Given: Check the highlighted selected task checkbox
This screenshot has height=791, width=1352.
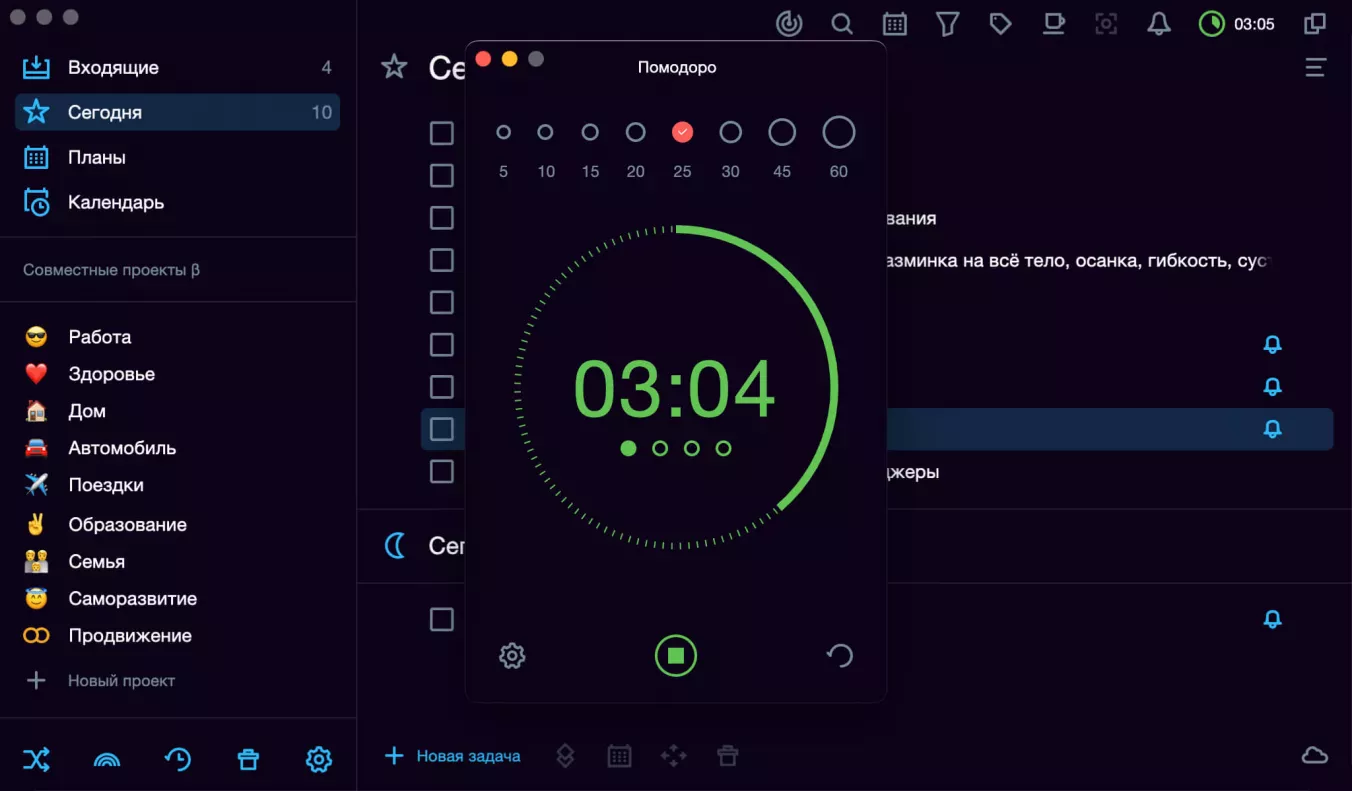Looking at the screenshot, I should [x=442, y=429].
